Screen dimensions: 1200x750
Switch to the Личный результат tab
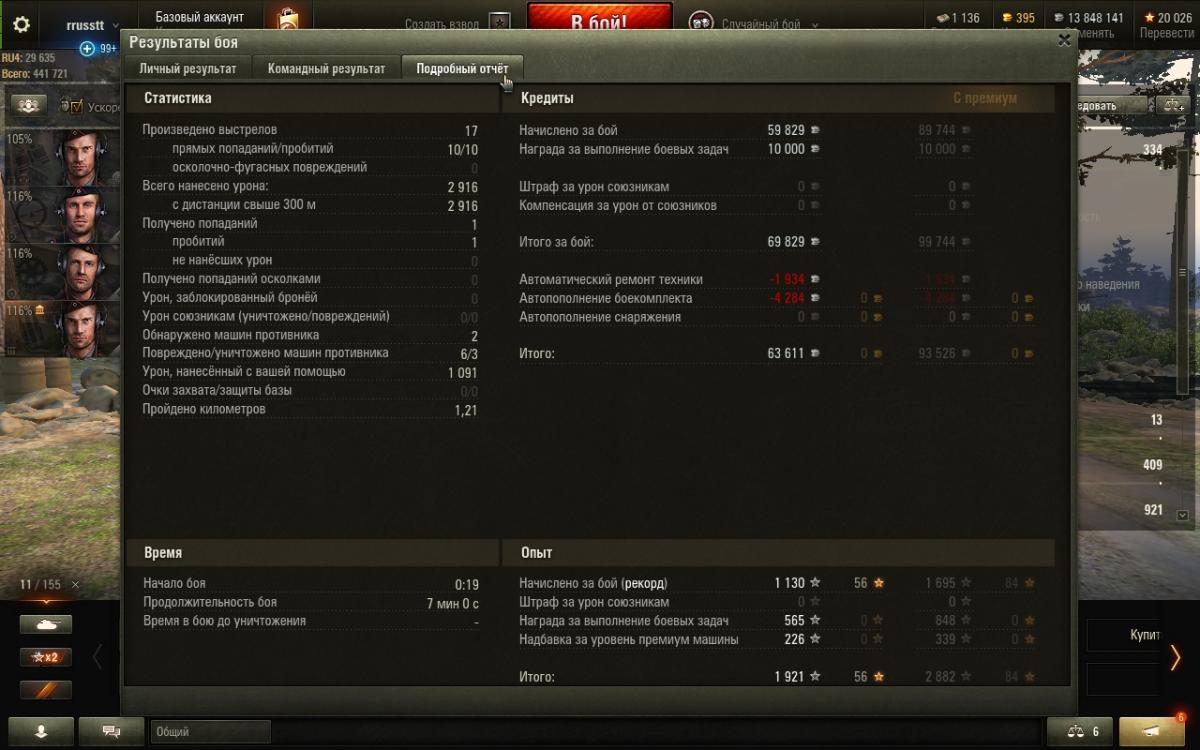click(x=188, y=69)
